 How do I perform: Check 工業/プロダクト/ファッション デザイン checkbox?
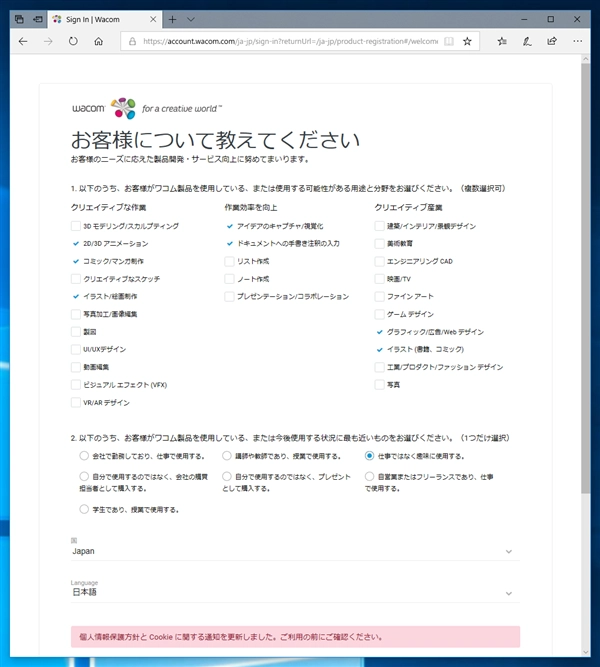point(380,367)
